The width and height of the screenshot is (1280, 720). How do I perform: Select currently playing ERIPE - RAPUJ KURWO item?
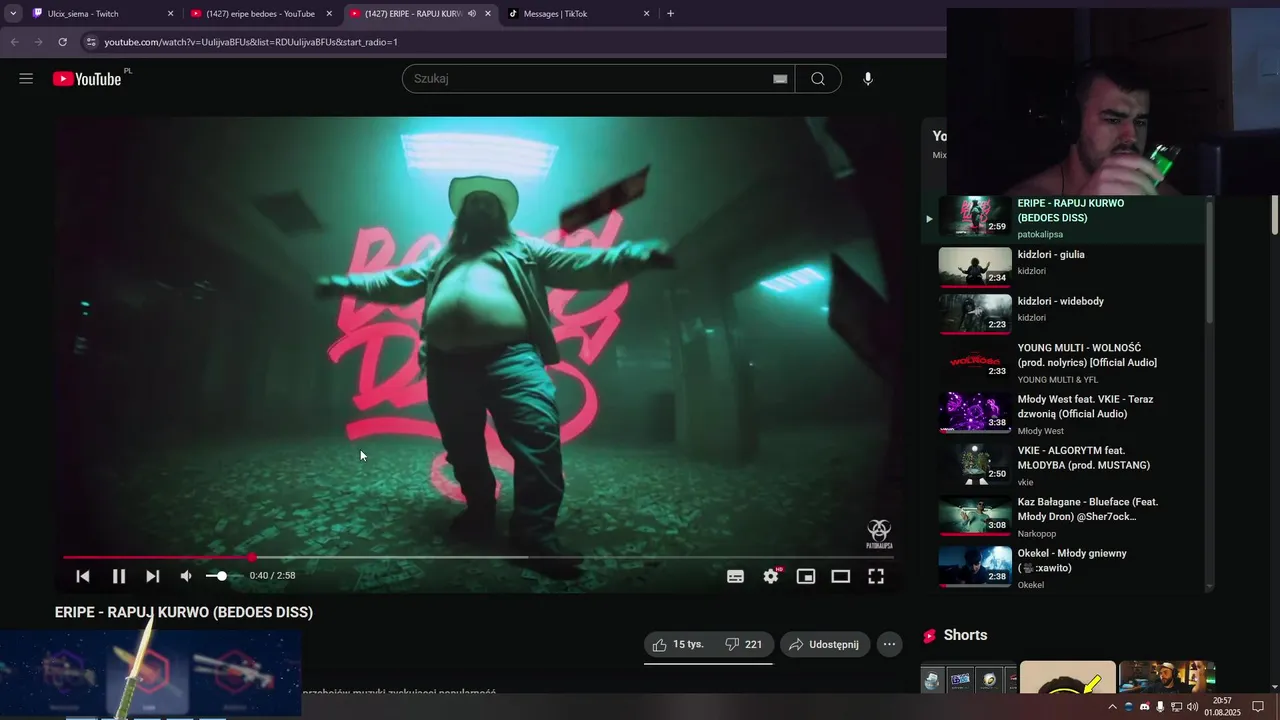(1064, 218)
